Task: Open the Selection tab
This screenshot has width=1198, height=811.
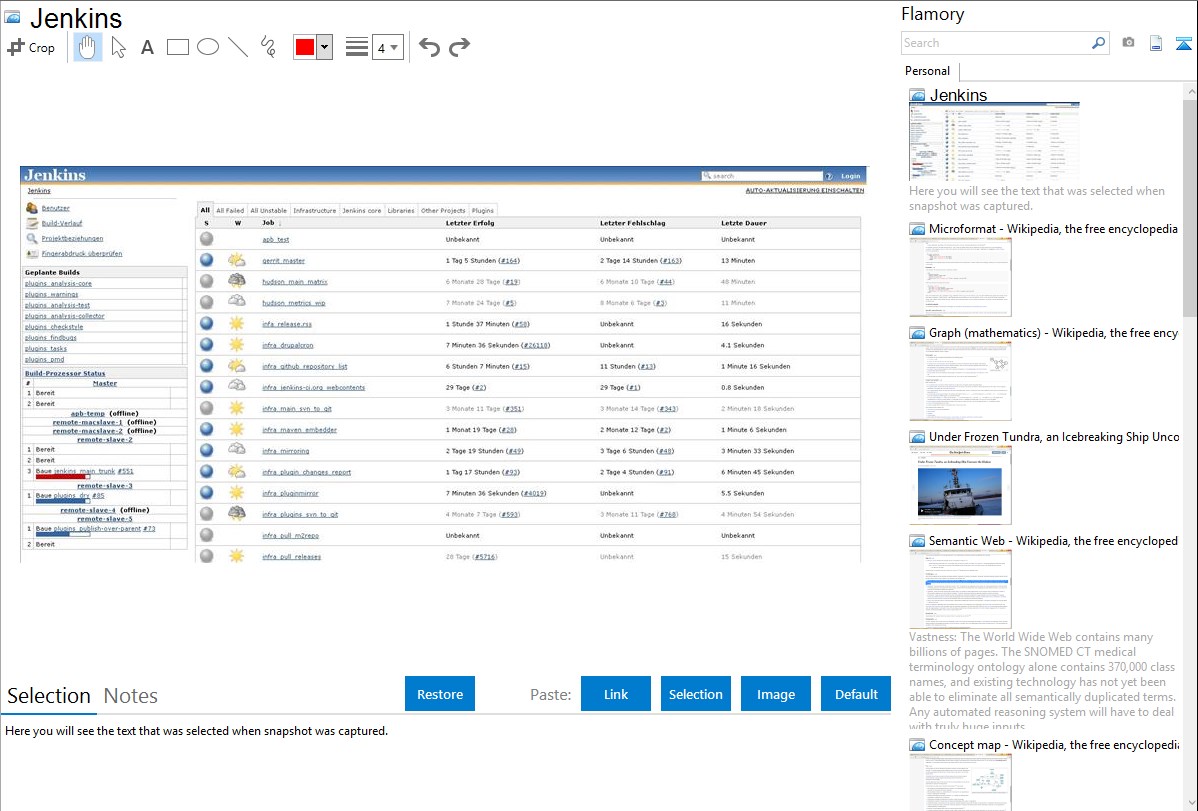Action: [x=49, y=696]
